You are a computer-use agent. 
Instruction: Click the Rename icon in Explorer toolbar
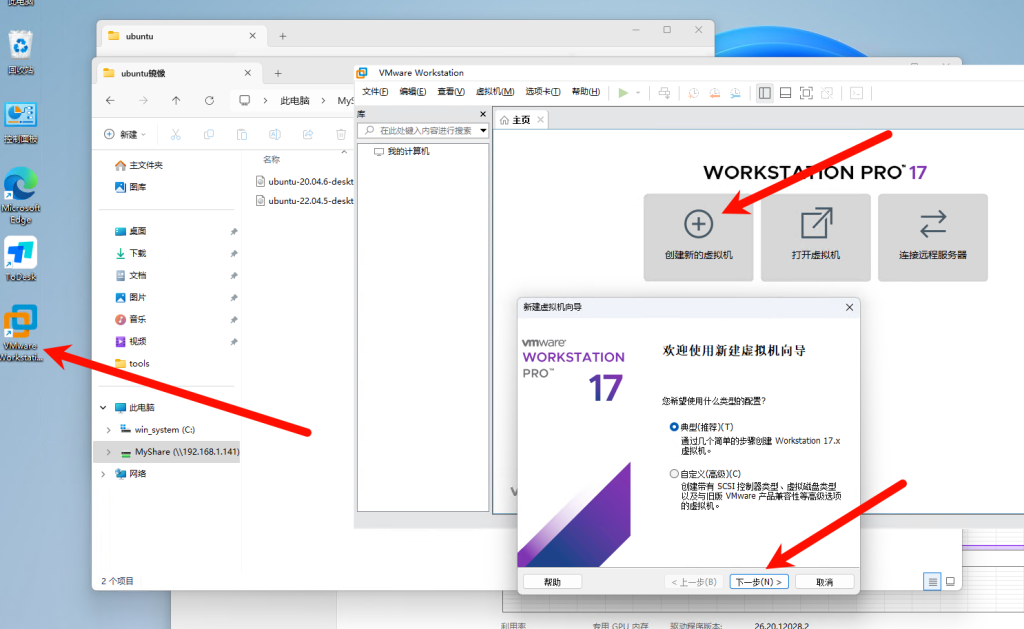coord(275,135)
